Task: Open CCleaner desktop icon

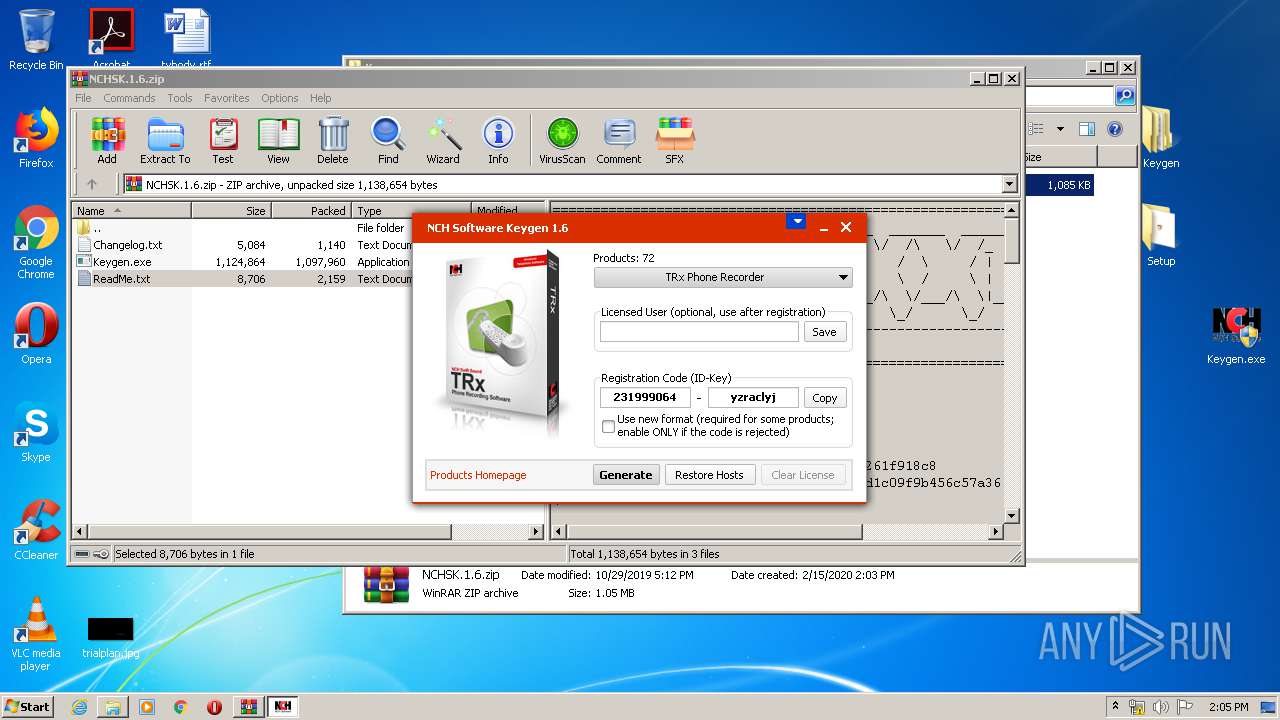Action: pos(36,530)
